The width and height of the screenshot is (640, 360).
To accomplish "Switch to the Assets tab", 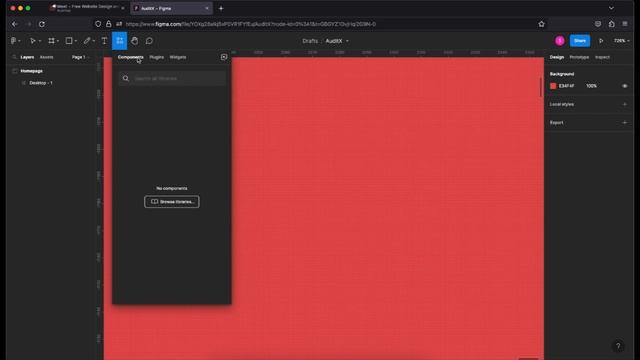I will click(x=47, y=57).
